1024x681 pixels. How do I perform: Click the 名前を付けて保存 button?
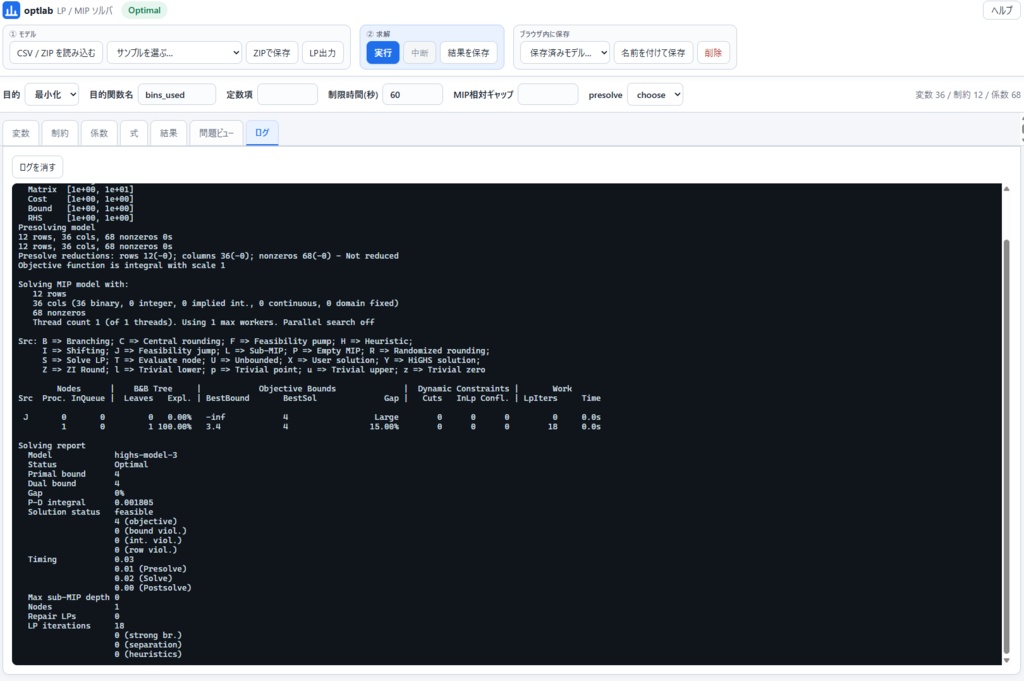coord(653,53)
